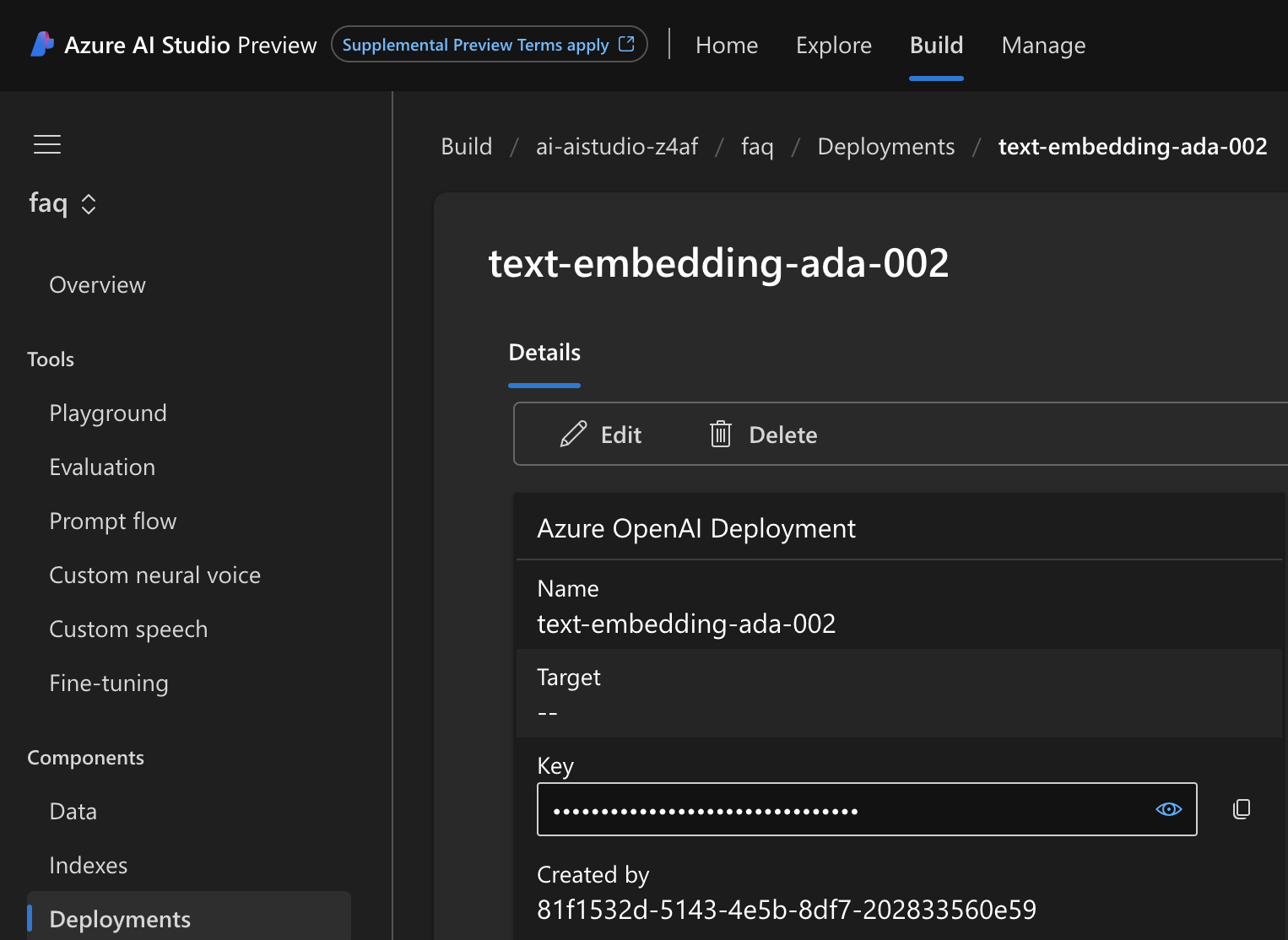Click the Azure AI Studio logo icon

click(42, 44)
